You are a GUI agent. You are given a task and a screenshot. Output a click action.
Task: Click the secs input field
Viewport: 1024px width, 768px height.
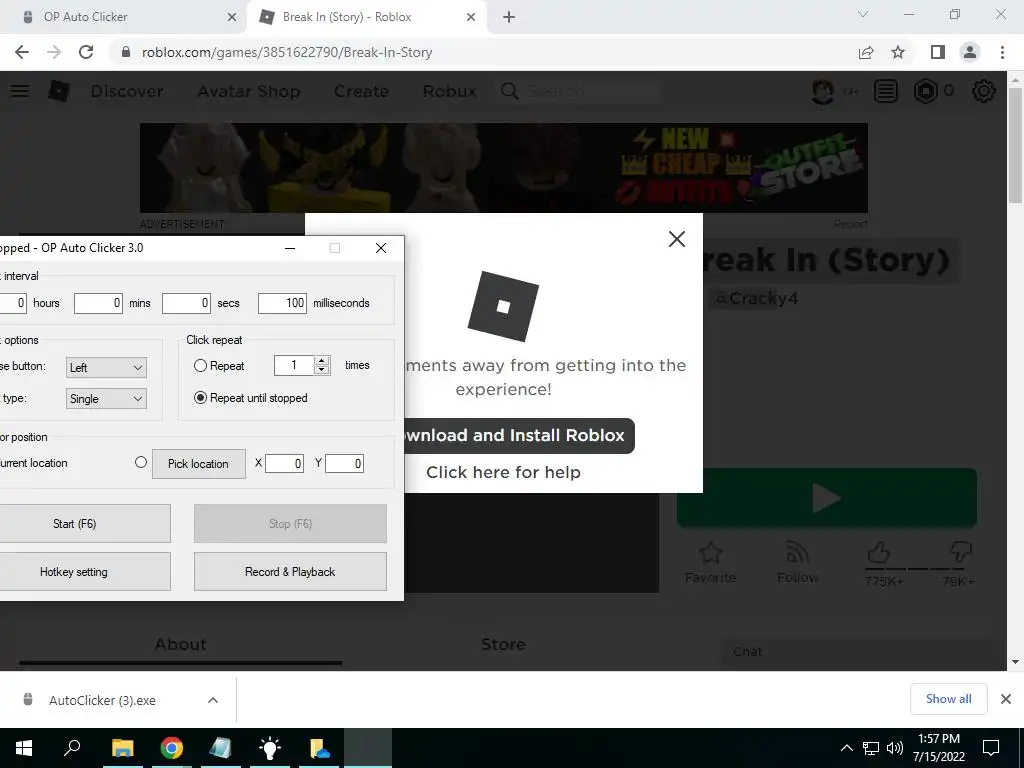point(186,303)
